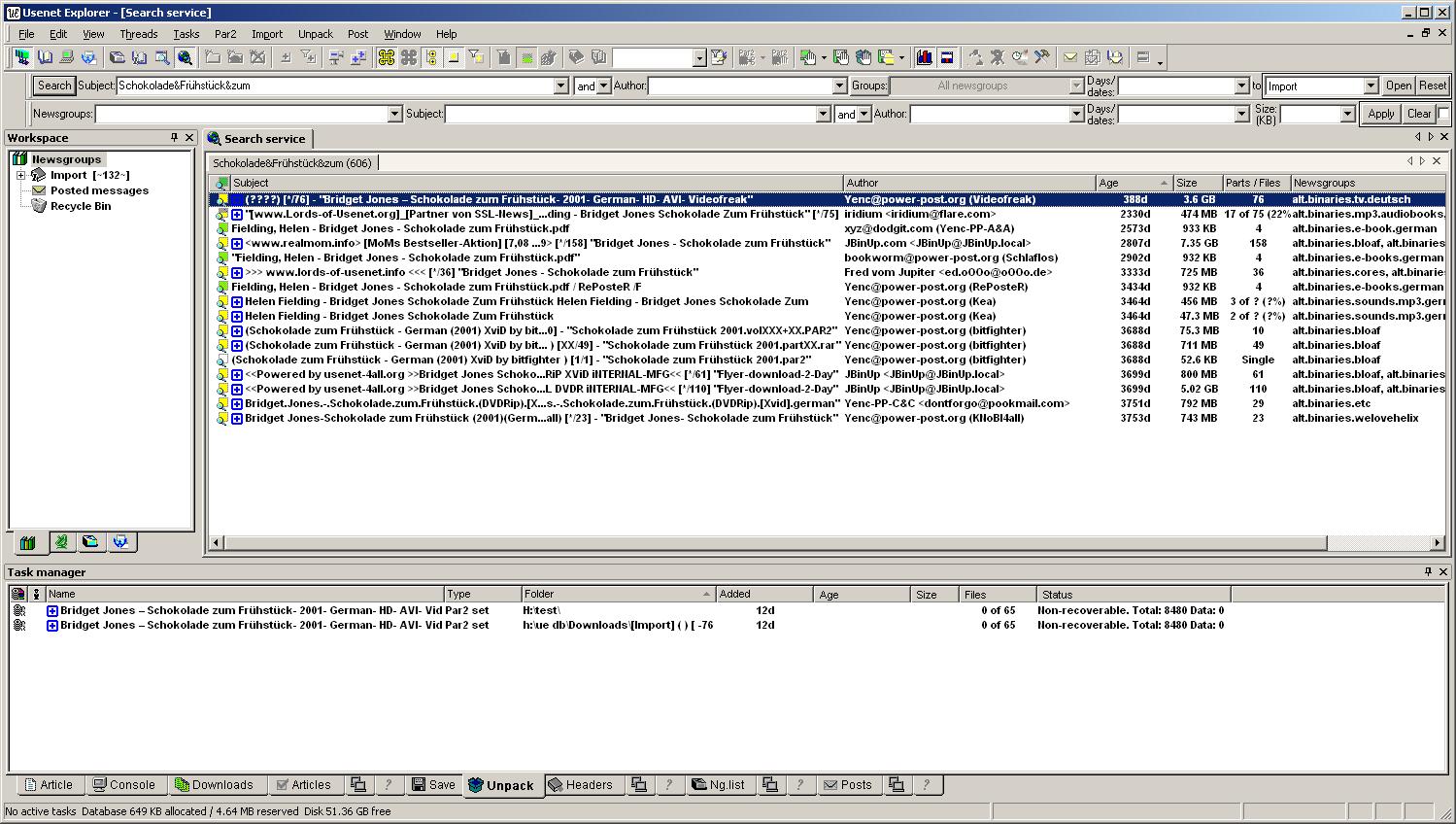Click the Apply filter button
The height and width of the screenshot is (824, 1456).
pos(1380,114)
